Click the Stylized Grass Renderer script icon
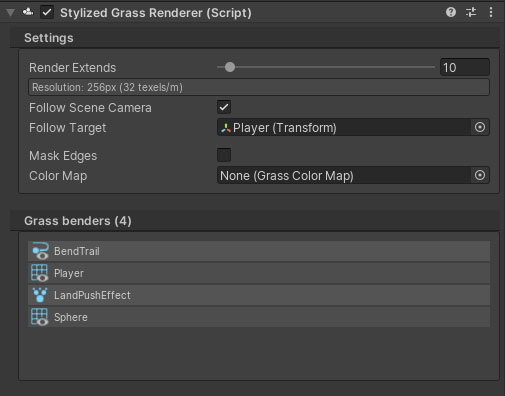Image resolution: width=505 pixels, height=396 pixels. pos(28,12)
